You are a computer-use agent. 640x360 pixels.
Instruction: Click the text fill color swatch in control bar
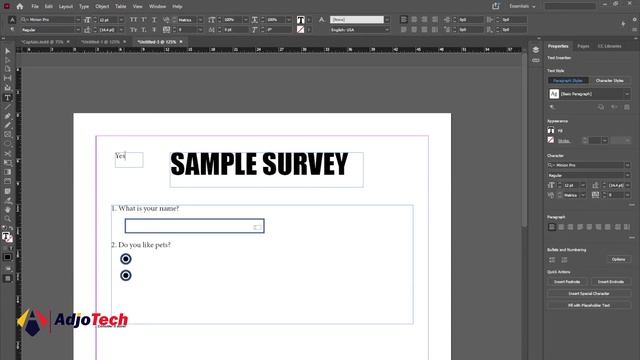coord(300,20)
